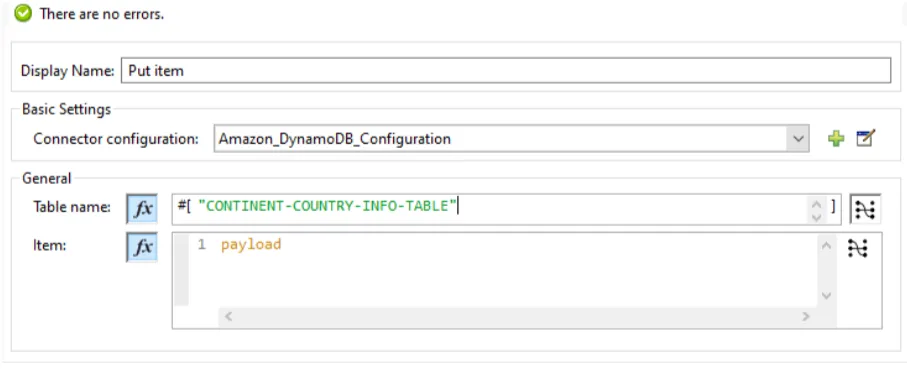Click the green plus add configuration icon
907x369 pixels.
click(x=835, y=139)
